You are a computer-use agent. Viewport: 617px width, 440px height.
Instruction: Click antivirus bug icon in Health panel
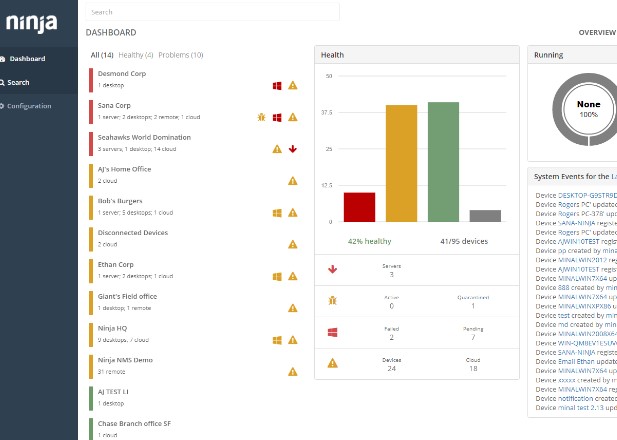pos(333,301)
